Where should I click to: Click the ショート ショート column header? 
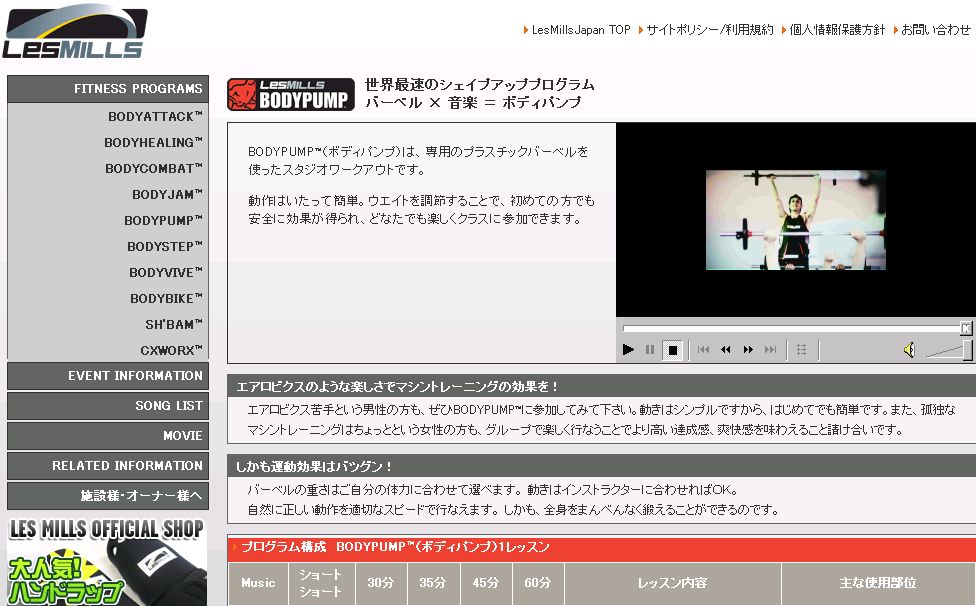click(321, 583)
